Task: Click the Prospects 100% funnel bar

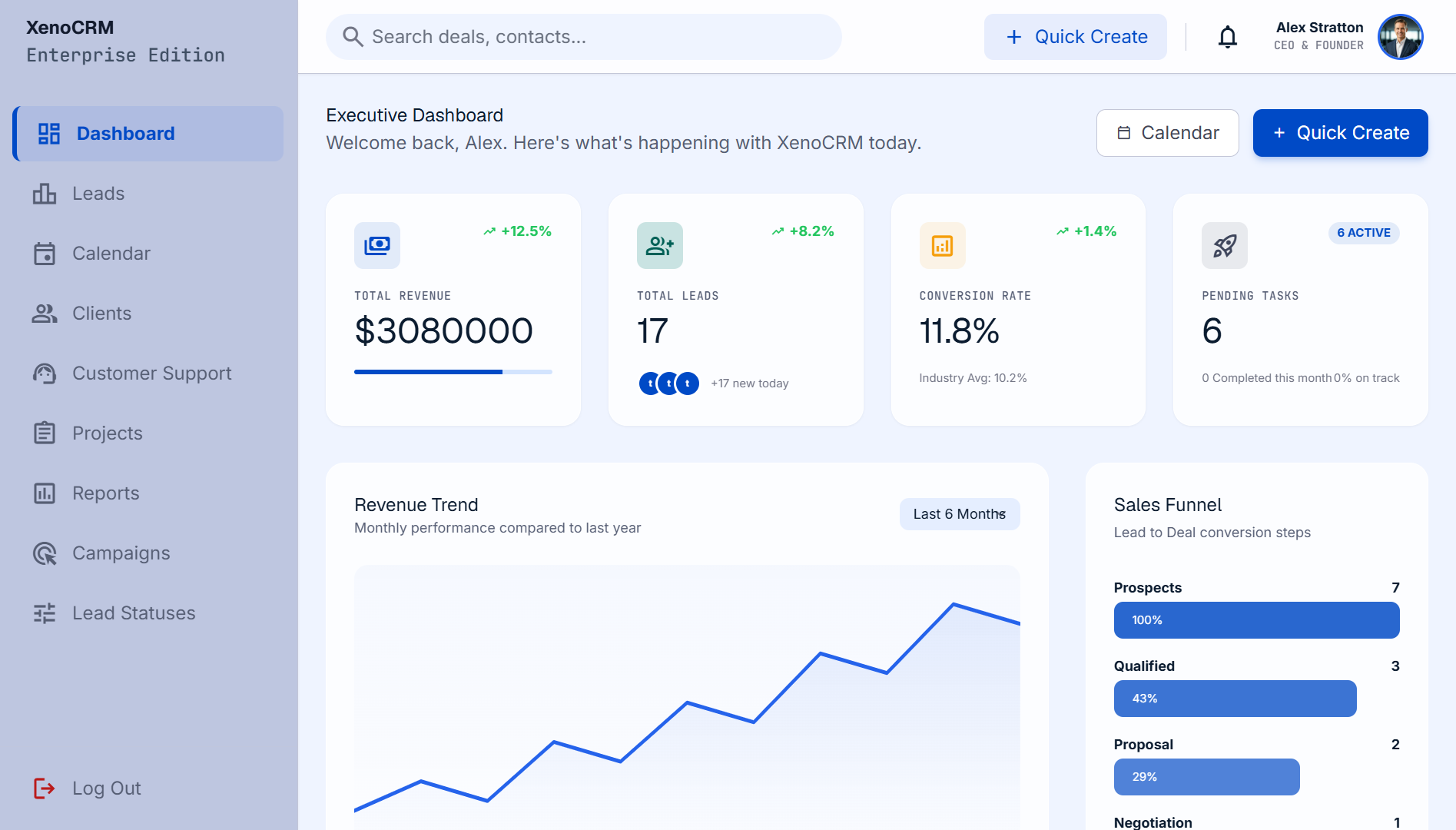Action: (x=1256, y=620)
